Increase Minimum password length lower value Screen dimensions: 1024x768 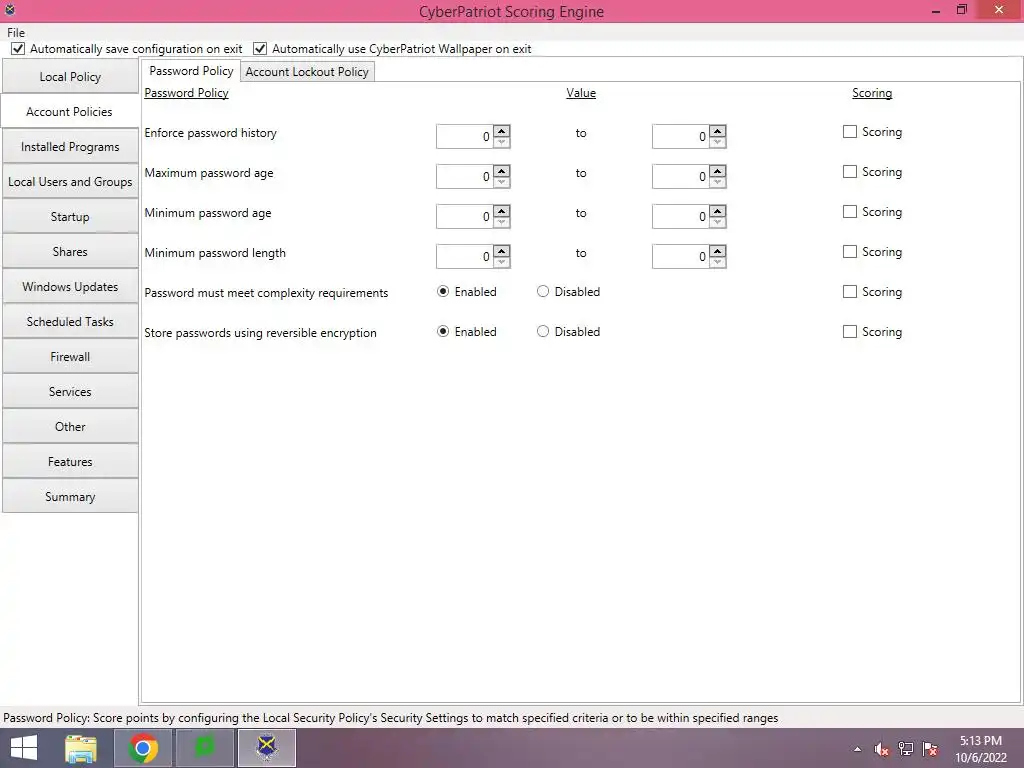502,250
